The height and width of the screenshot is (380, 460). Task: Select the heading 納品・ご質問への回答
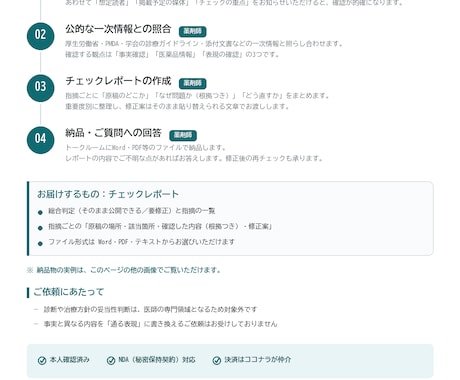click(x=113, y=133)
